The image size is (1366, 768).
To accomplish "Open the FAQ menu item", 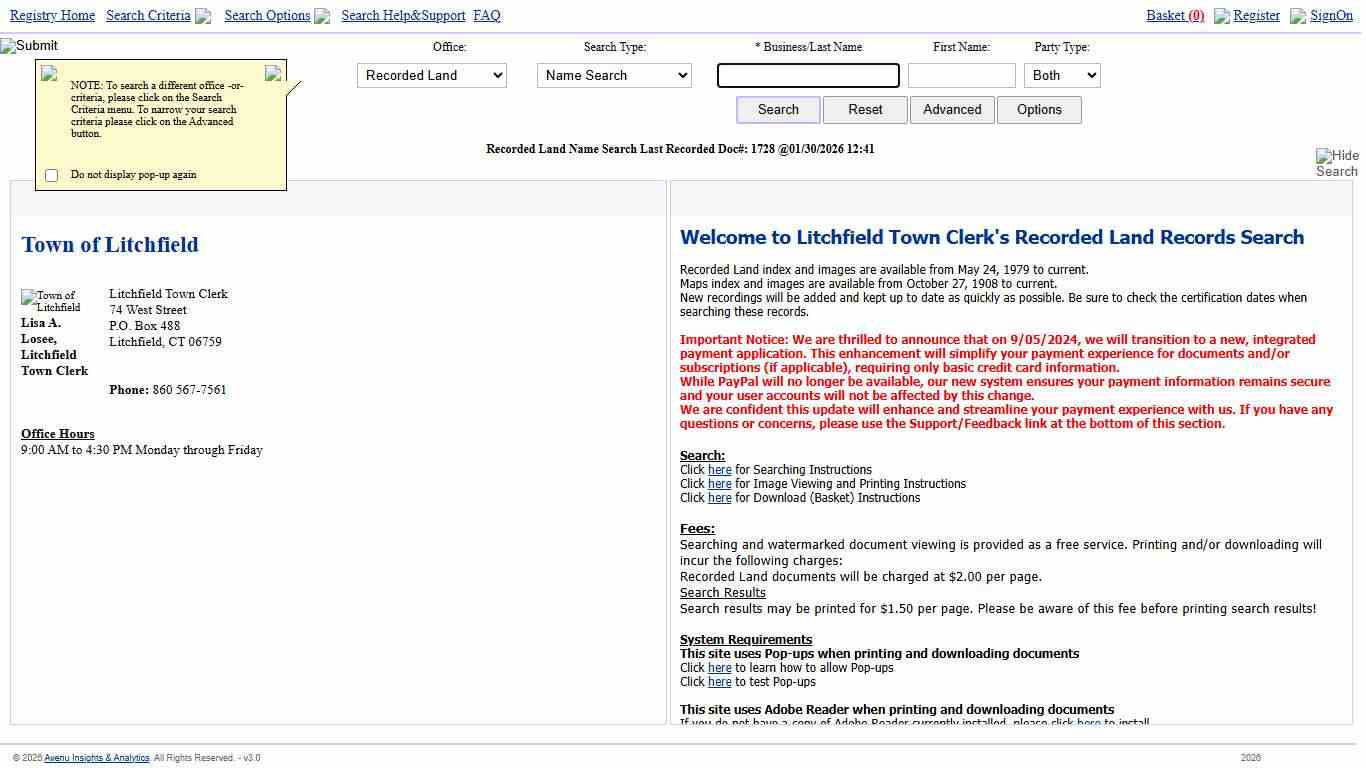I will tap(487, 16).
